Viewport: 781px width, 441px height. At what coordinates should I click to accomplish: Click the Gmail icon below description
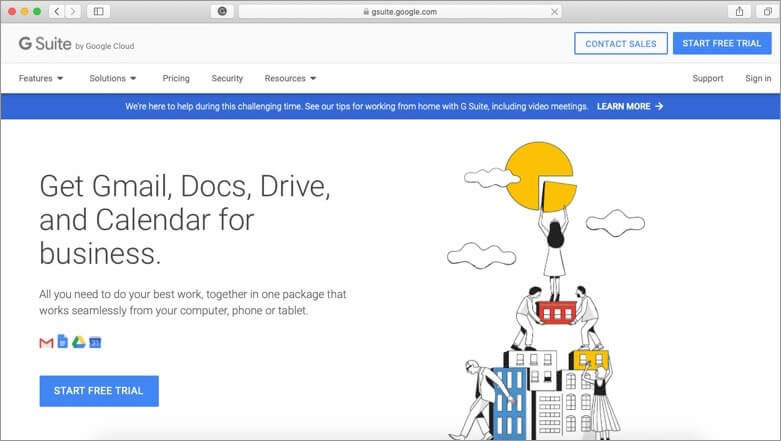point(46,342)
